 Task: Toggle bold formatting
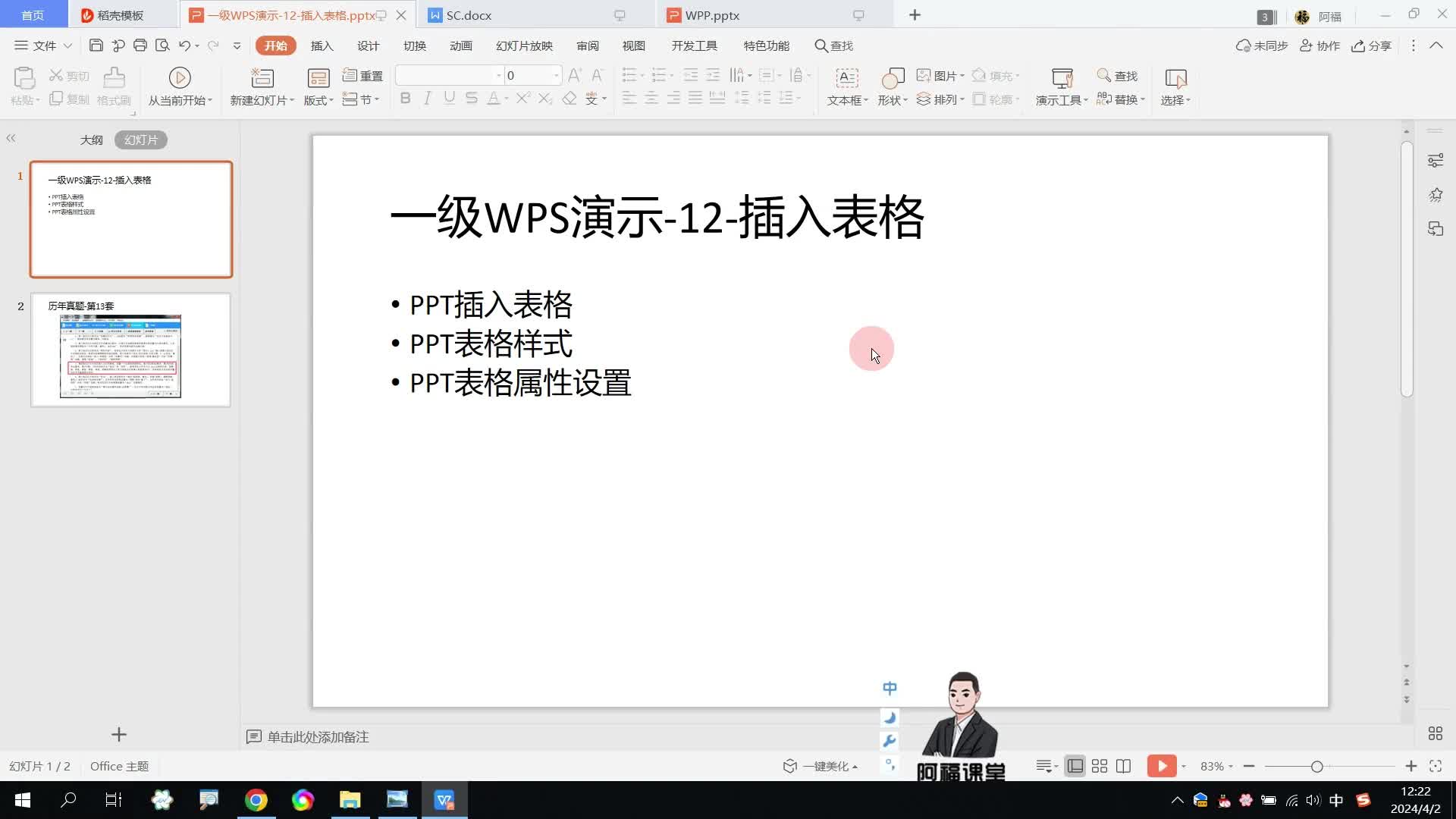(x=405, y=99)
